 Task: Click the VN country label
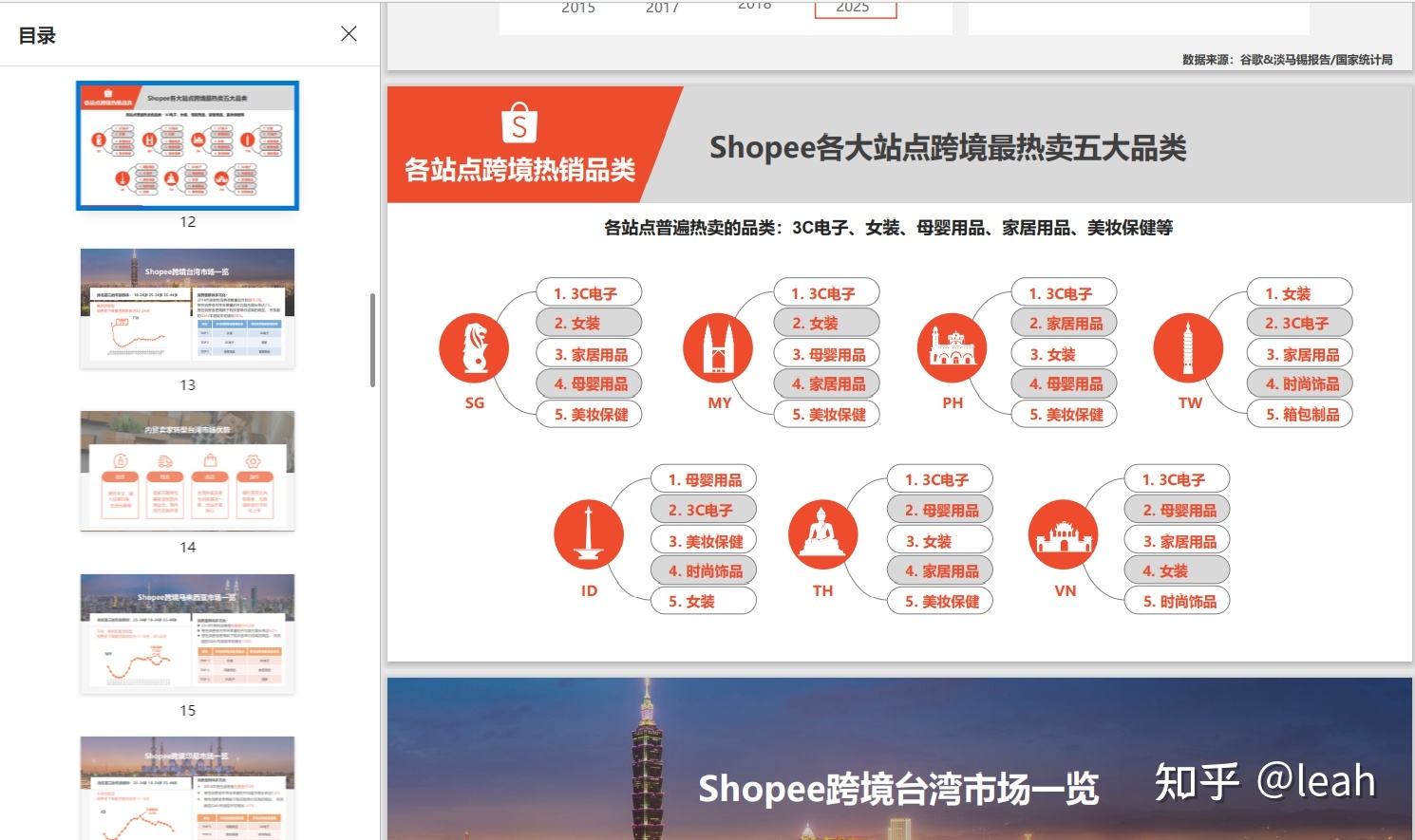point(1066,590)
